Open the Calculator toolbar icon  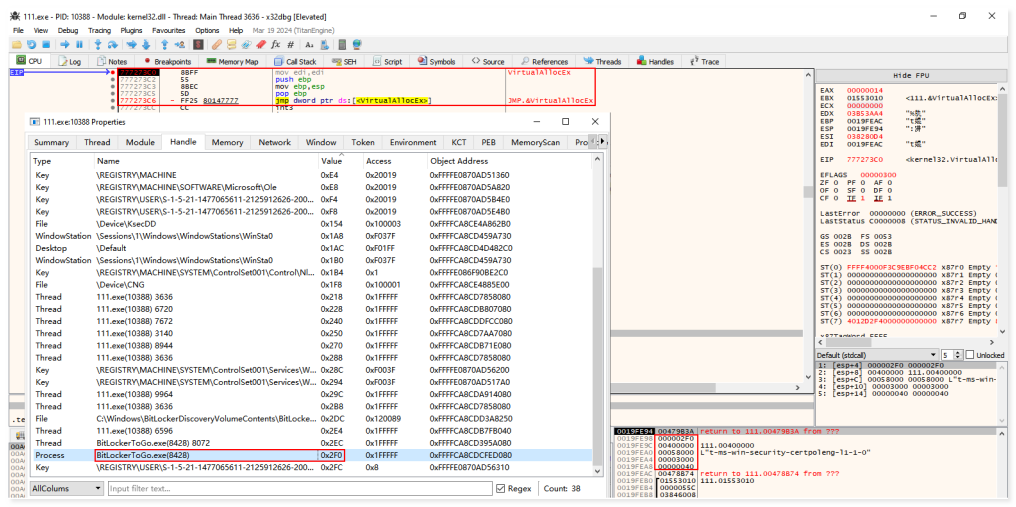point(341,45)
